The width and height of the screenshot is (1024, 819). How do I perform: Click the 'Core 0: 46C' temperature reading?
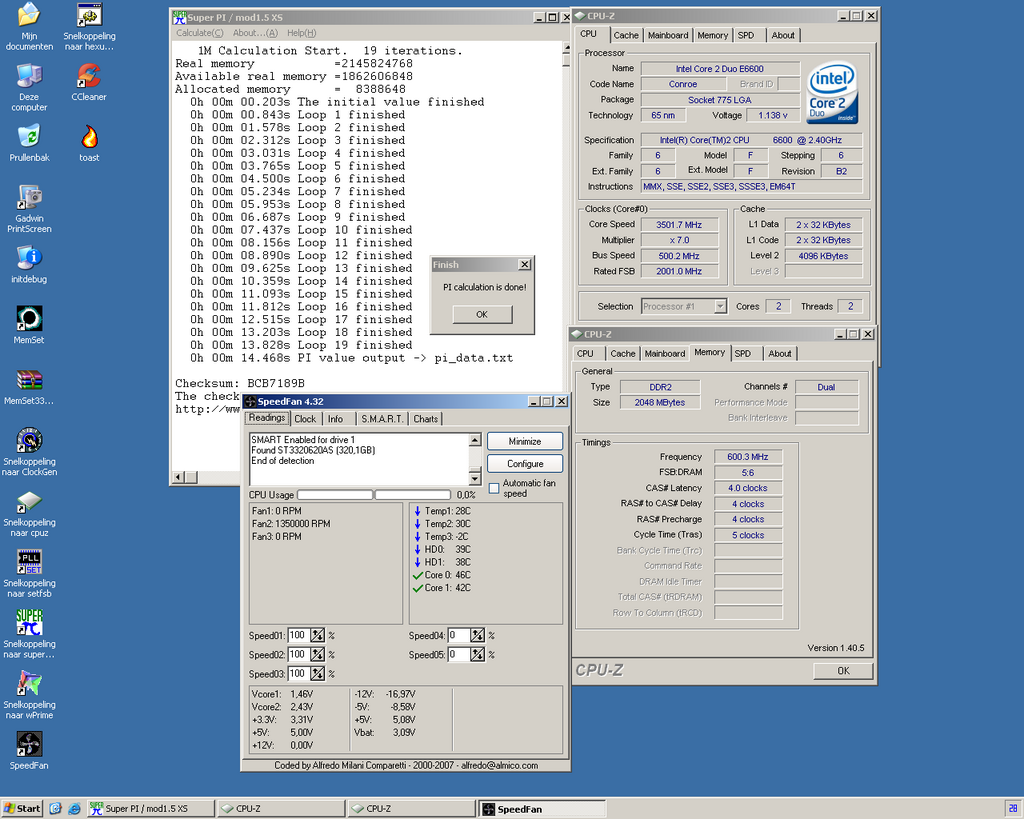point(447,575)
